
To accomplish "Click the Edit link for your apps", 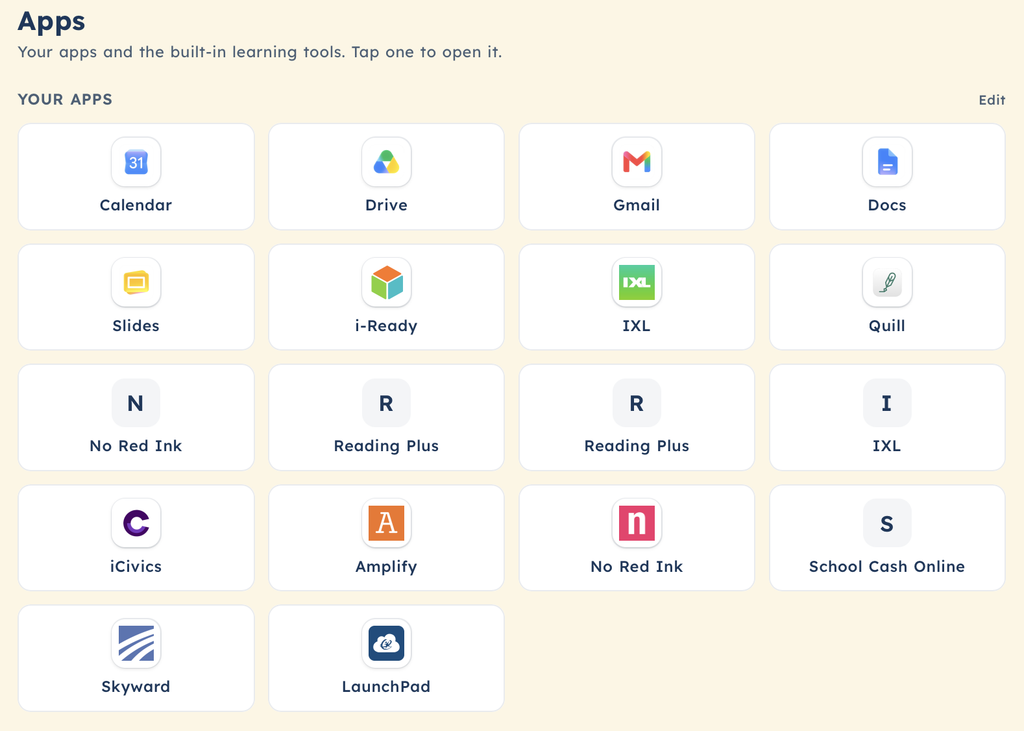I will (991, 100).
